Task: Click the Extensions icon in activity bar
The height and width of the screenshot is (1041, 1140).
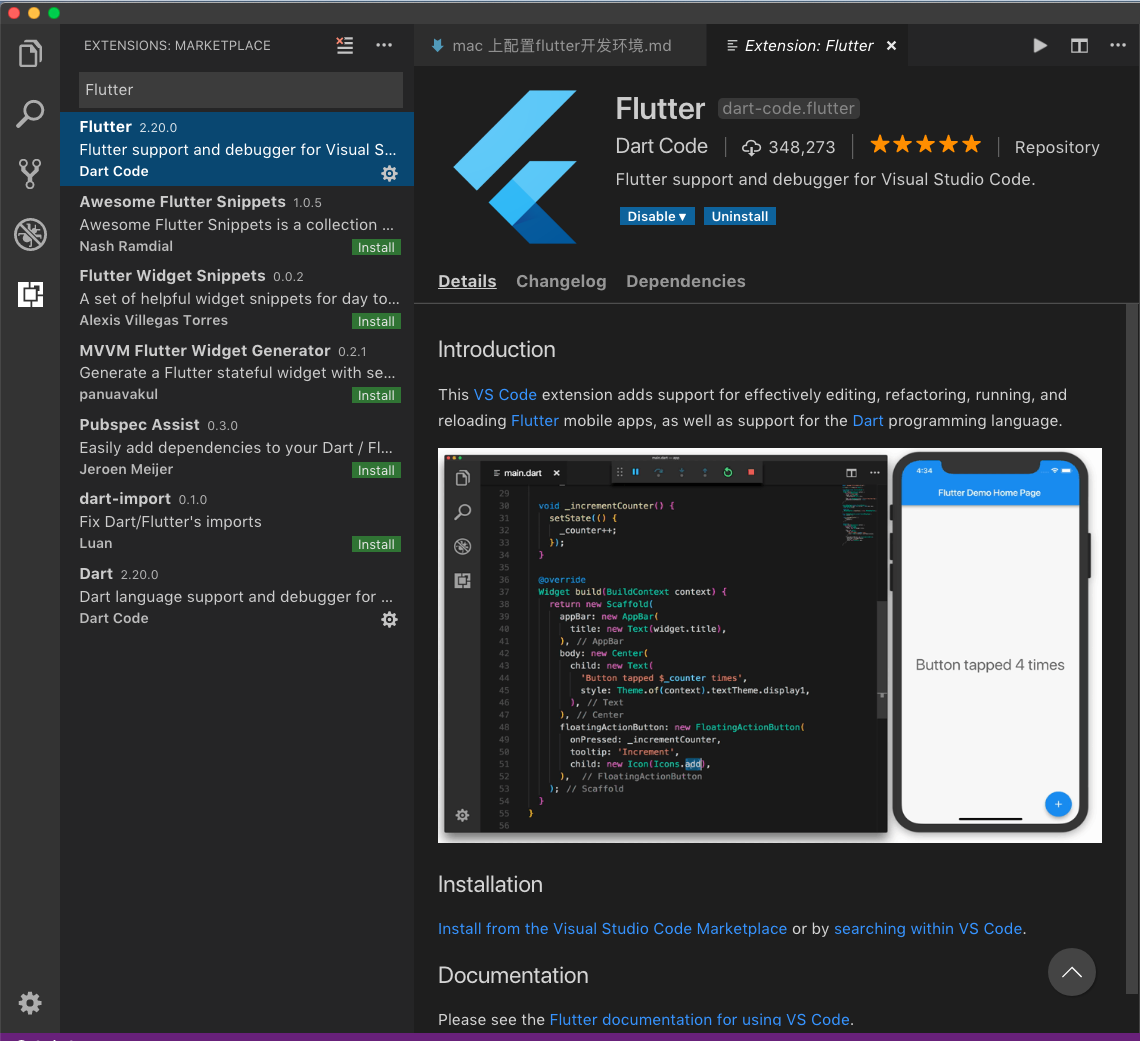Action: pyautogui.click(x=30, y=294)
